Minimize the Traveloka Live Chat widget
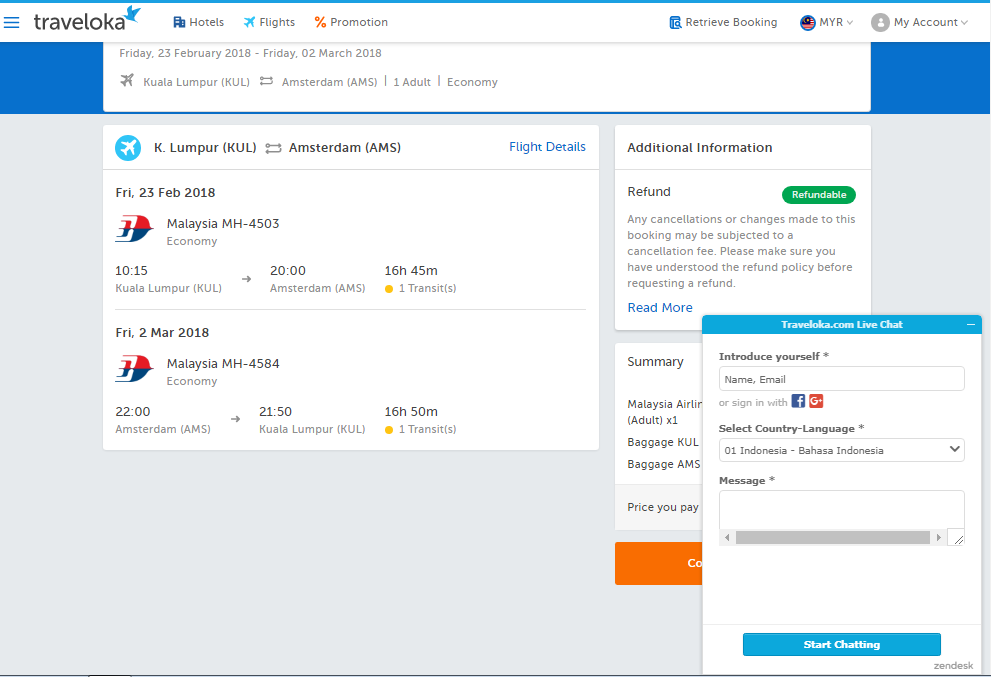 (970, 324)
